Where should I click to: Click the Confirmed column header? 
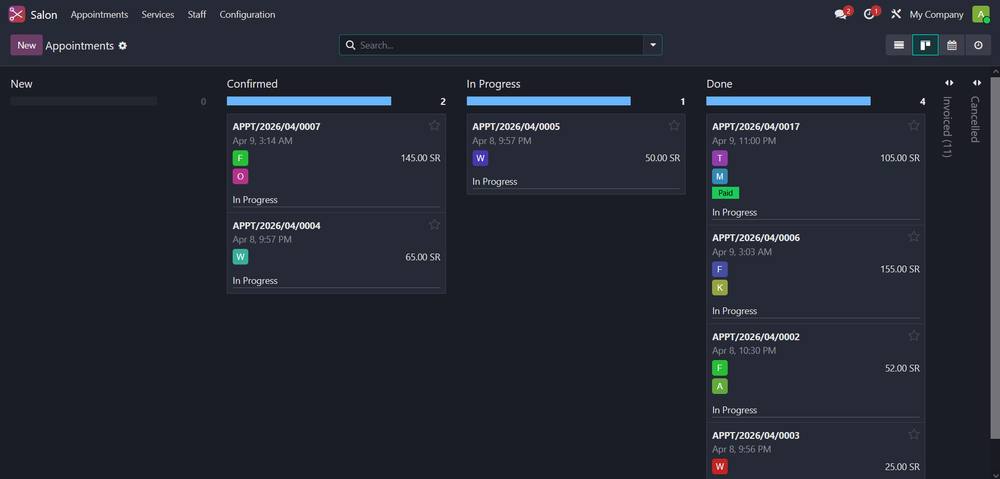click(253, 84)
